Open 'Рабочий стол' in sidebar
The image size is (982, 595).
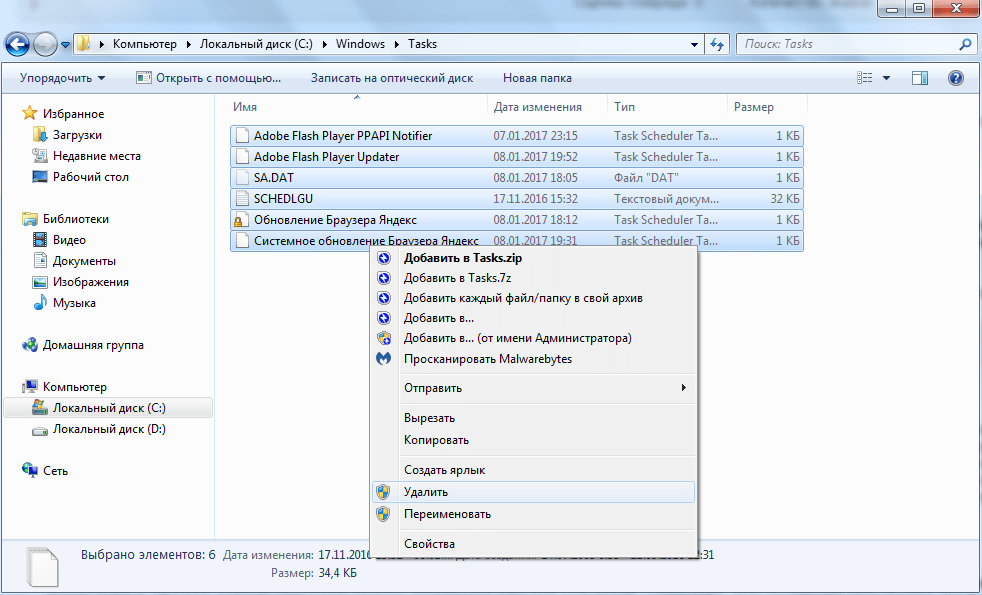click(80, 177)
